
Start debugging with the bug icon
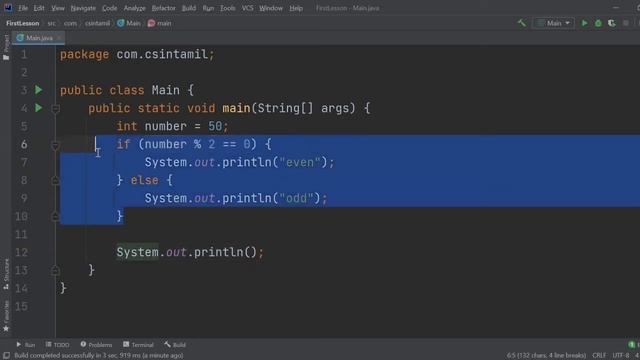(598, 23)
